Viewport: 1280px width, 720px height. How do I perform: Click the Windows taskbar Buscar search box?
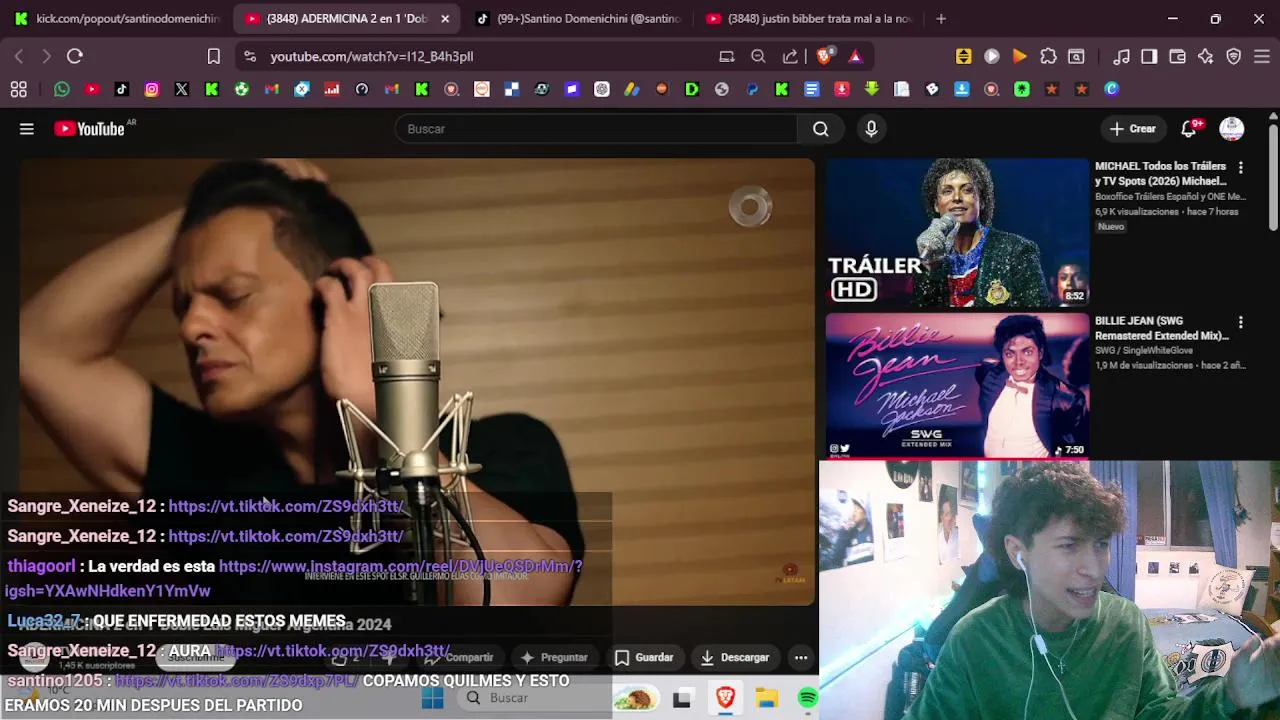pyautogui.click(x=532, y=698)
